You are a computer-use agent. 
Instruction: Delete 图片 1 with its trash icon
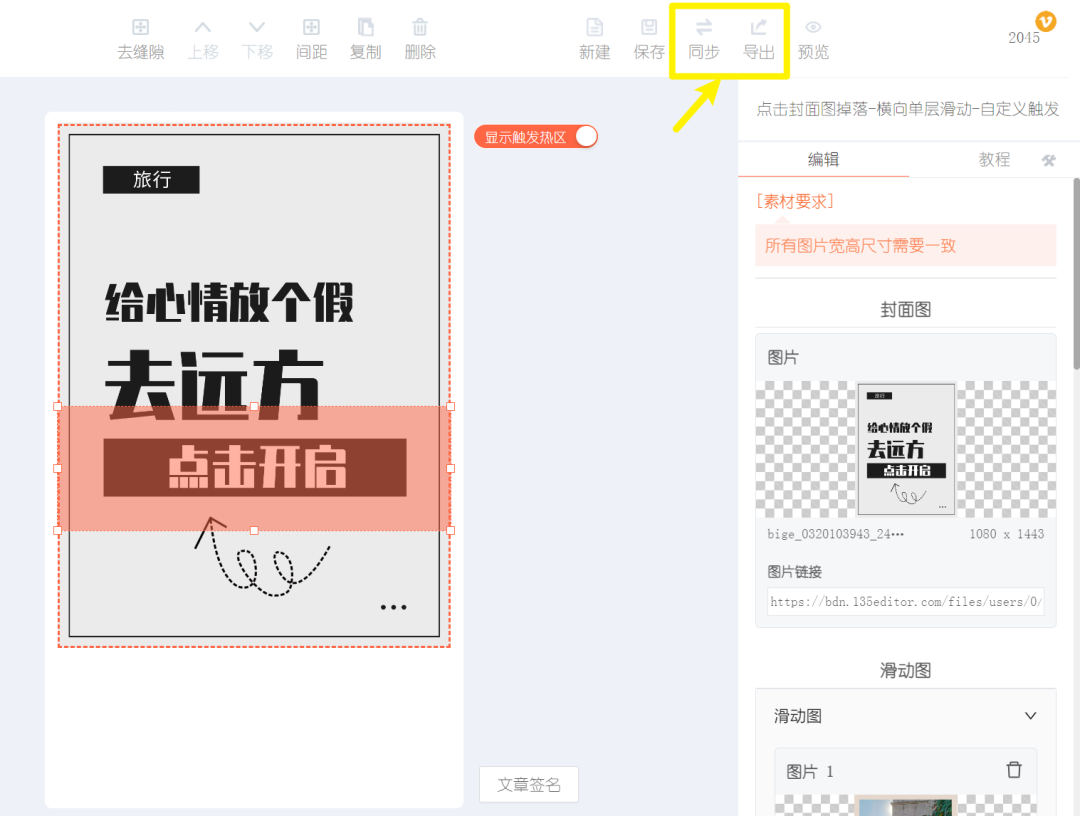tap(1014, 770)
